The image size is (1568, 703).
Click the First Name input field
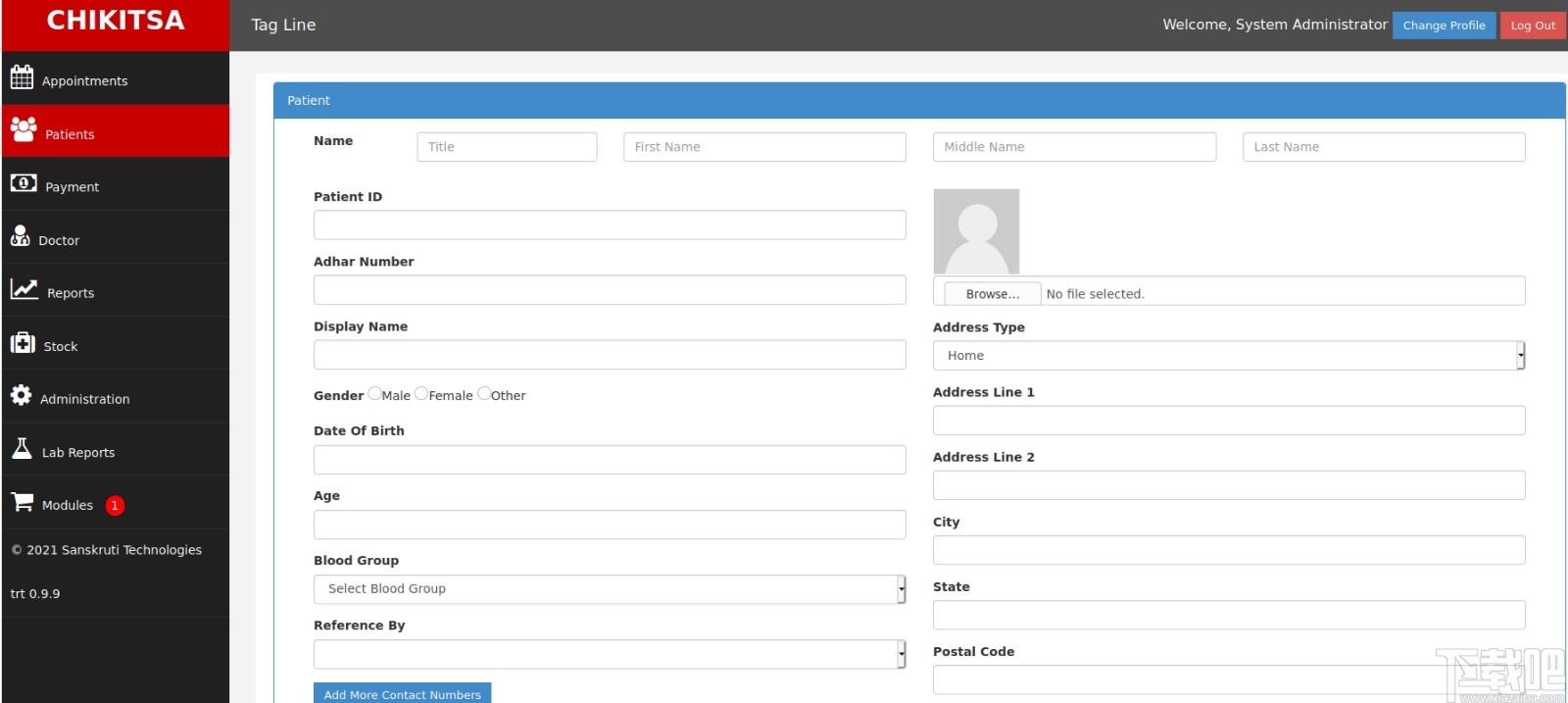click(x=764, y=147)
